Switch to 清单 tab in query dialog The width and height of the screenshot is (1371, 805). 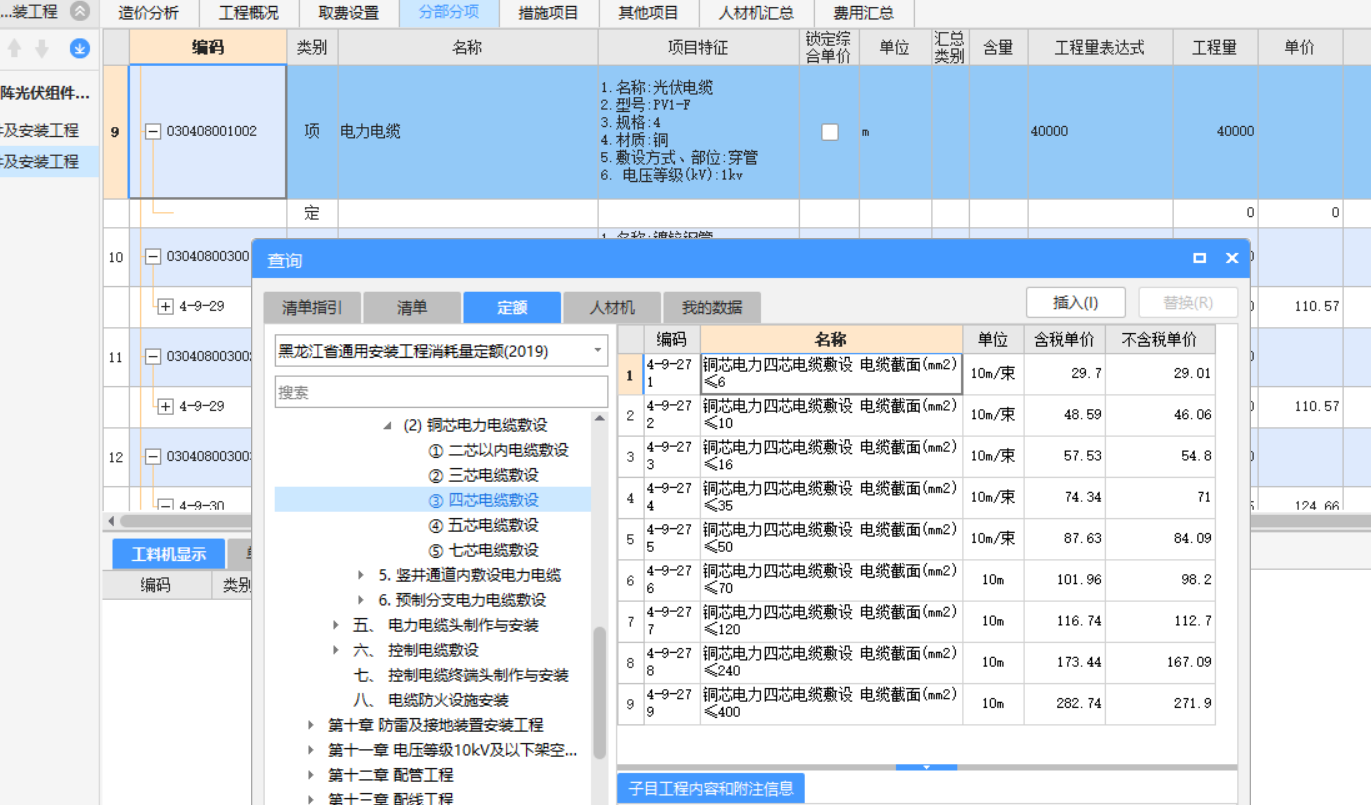tap(412, 308)
